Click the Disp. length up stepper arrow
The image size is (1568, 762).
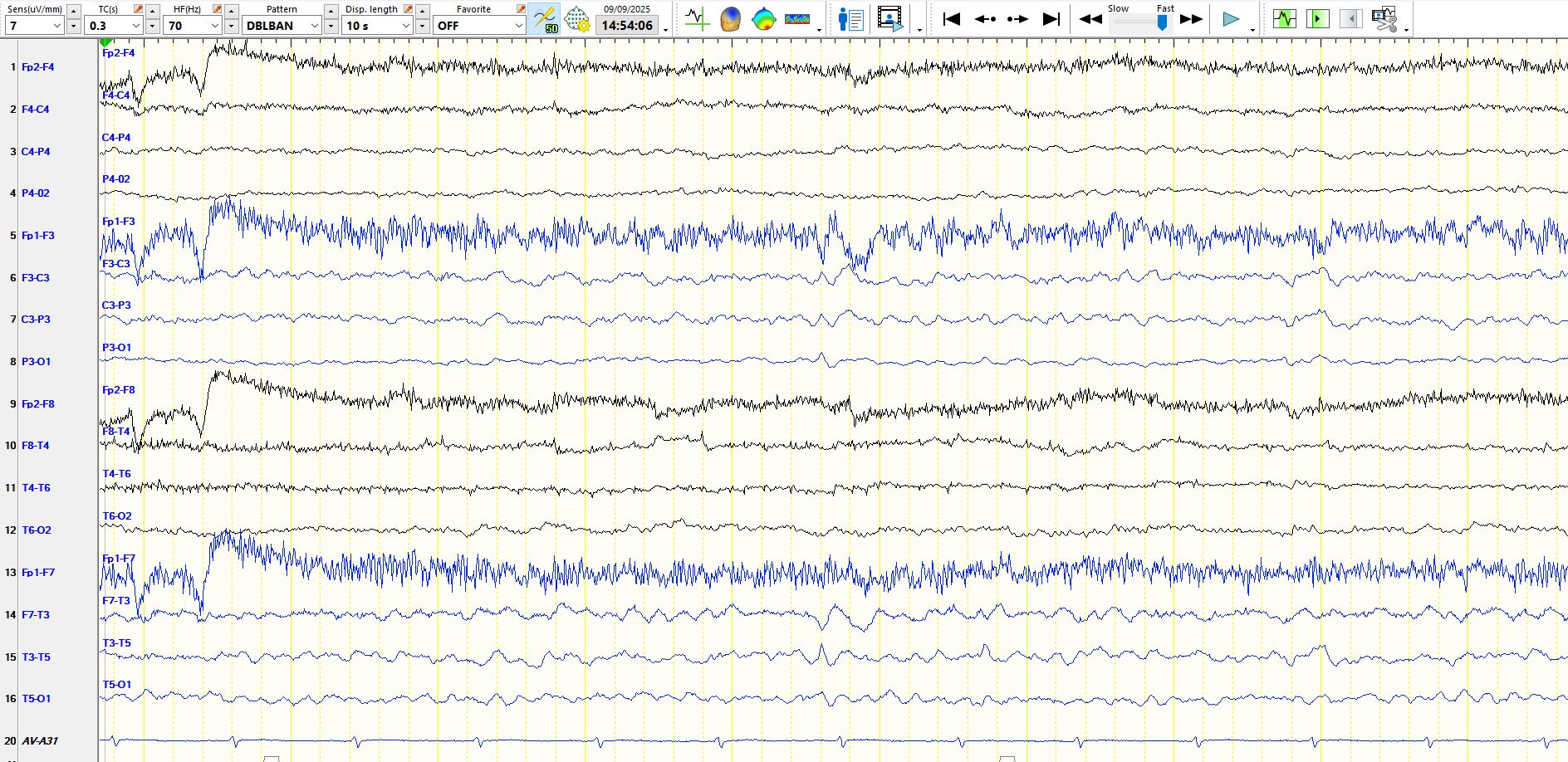point(423,11)
